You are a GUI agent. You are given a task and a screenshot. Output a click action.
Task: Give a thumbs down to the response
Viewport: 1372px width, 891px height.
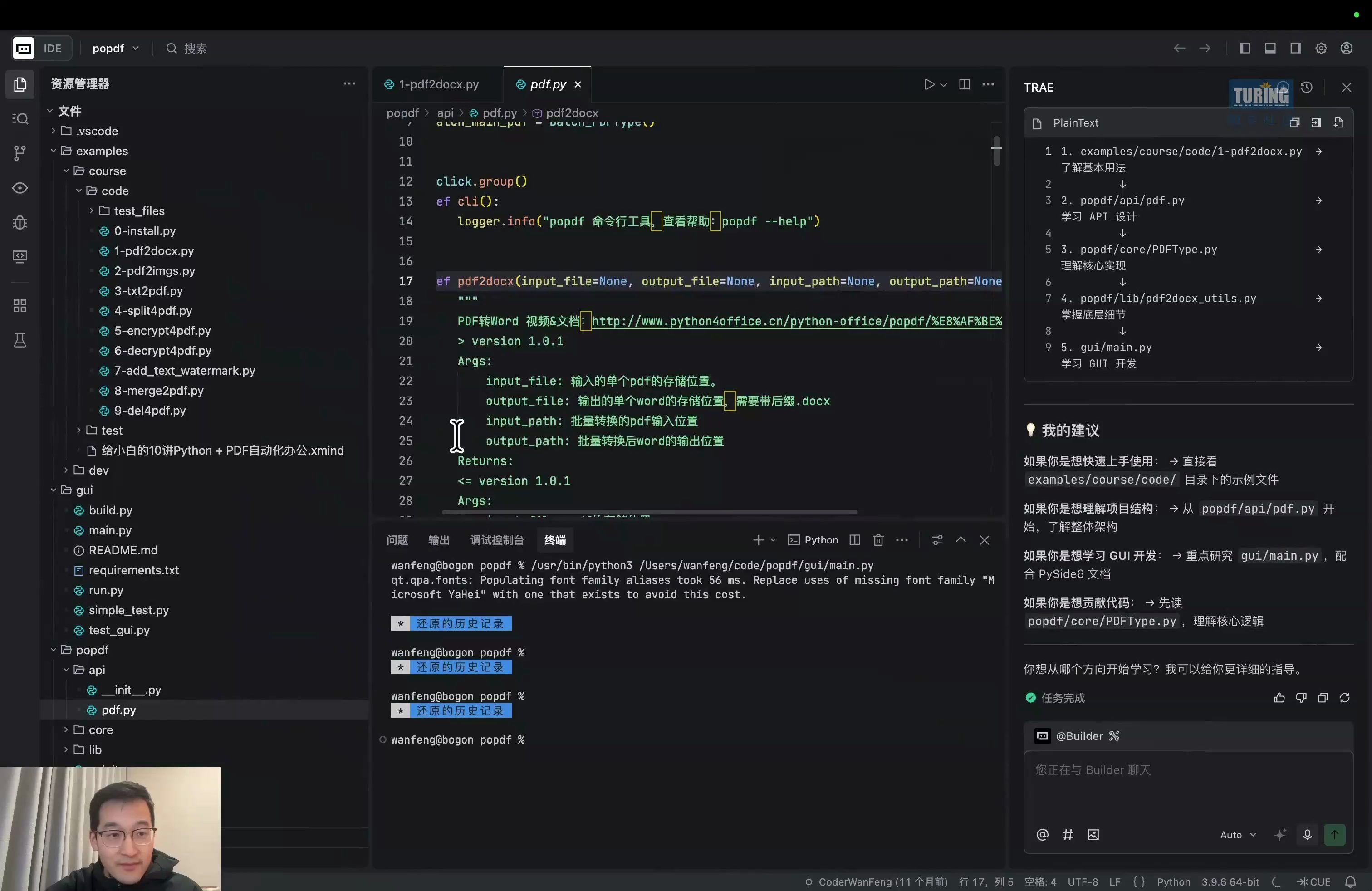pyautogui.click(x=1301, y=698)
